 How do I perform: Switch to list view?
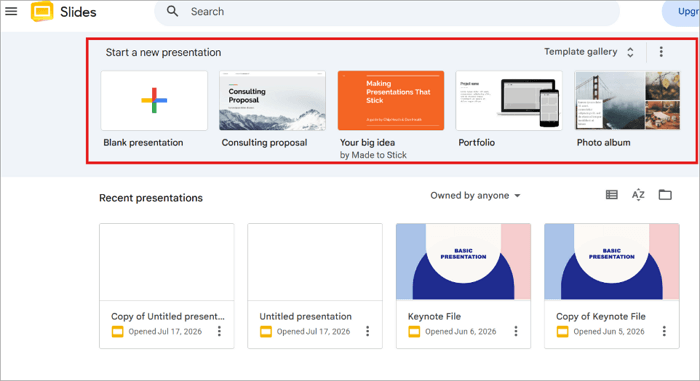pyautogui.click(x=612, y=195)
